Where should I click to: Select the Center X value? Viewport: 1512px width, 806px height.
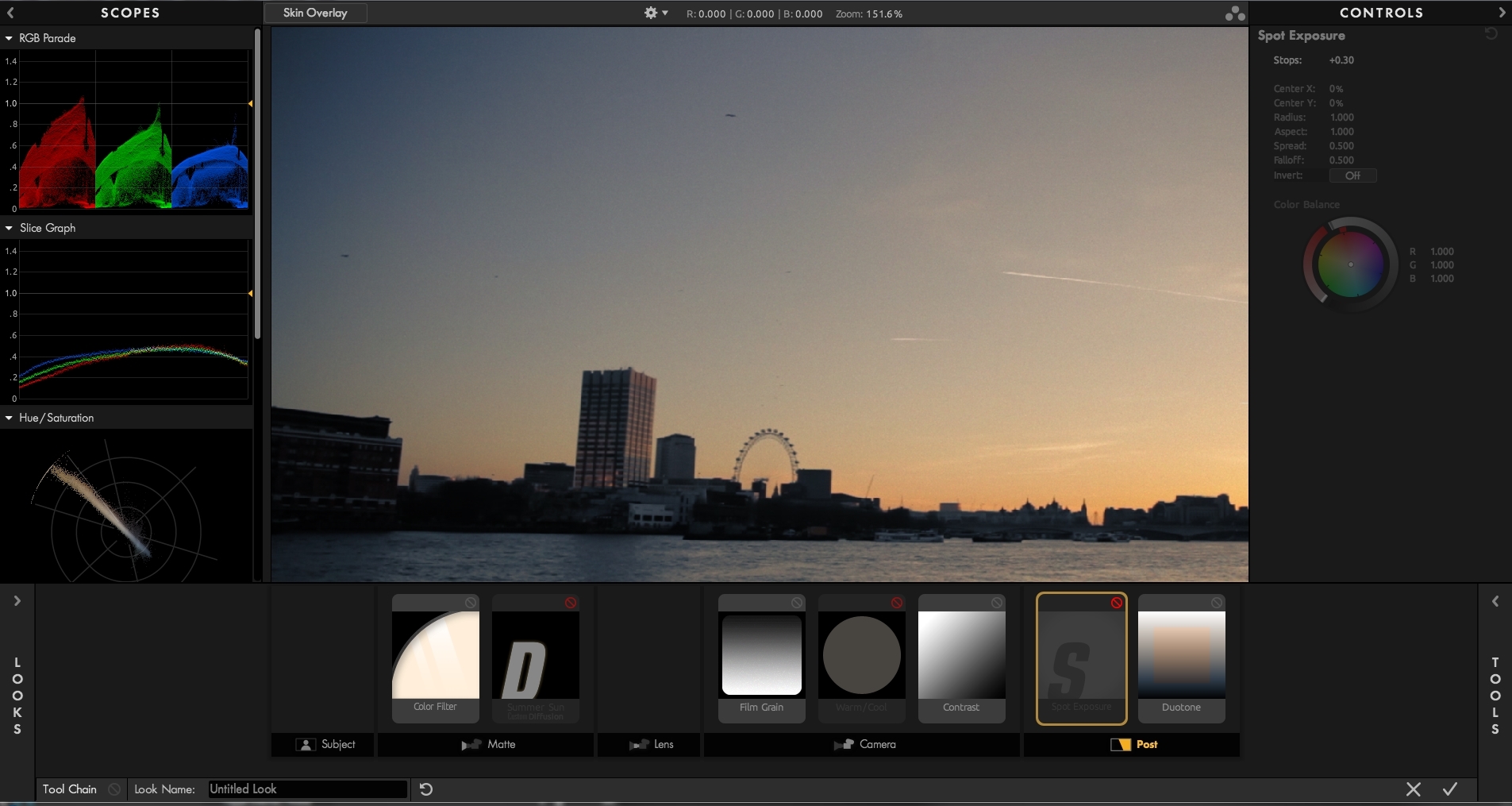click(x=1336, y=89)
